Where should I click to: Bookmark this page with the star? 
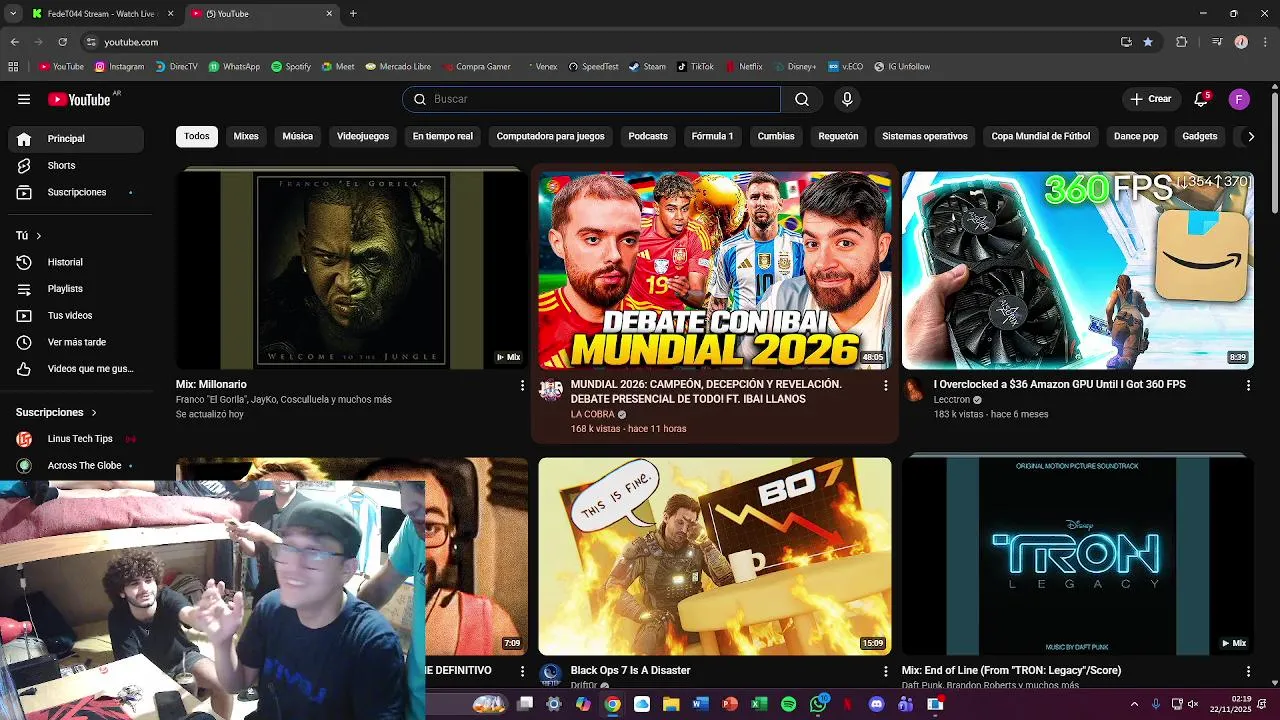[x=1148, y=42]
